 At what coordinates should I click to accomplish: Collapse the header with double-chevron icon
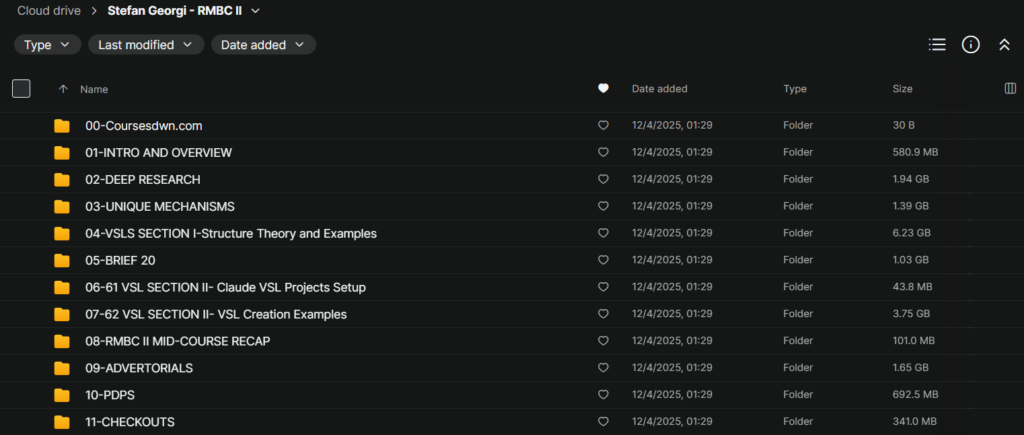1004,44
